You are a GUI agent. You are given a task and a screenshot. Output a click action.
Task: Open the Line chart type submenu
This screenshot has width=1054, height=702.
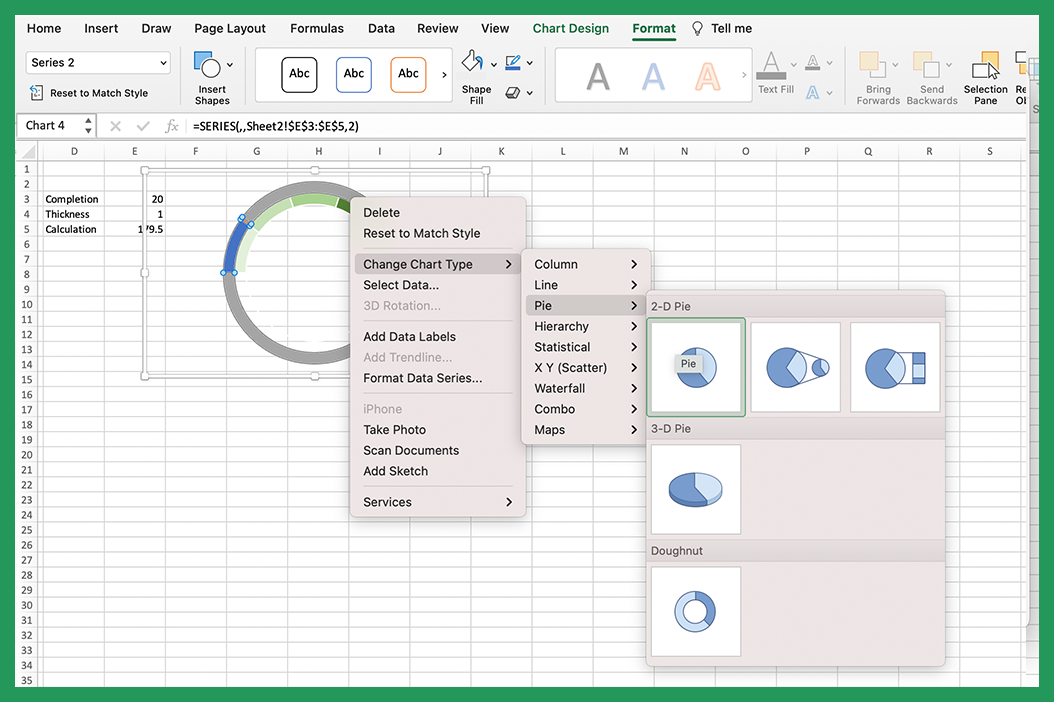(584, 285)
